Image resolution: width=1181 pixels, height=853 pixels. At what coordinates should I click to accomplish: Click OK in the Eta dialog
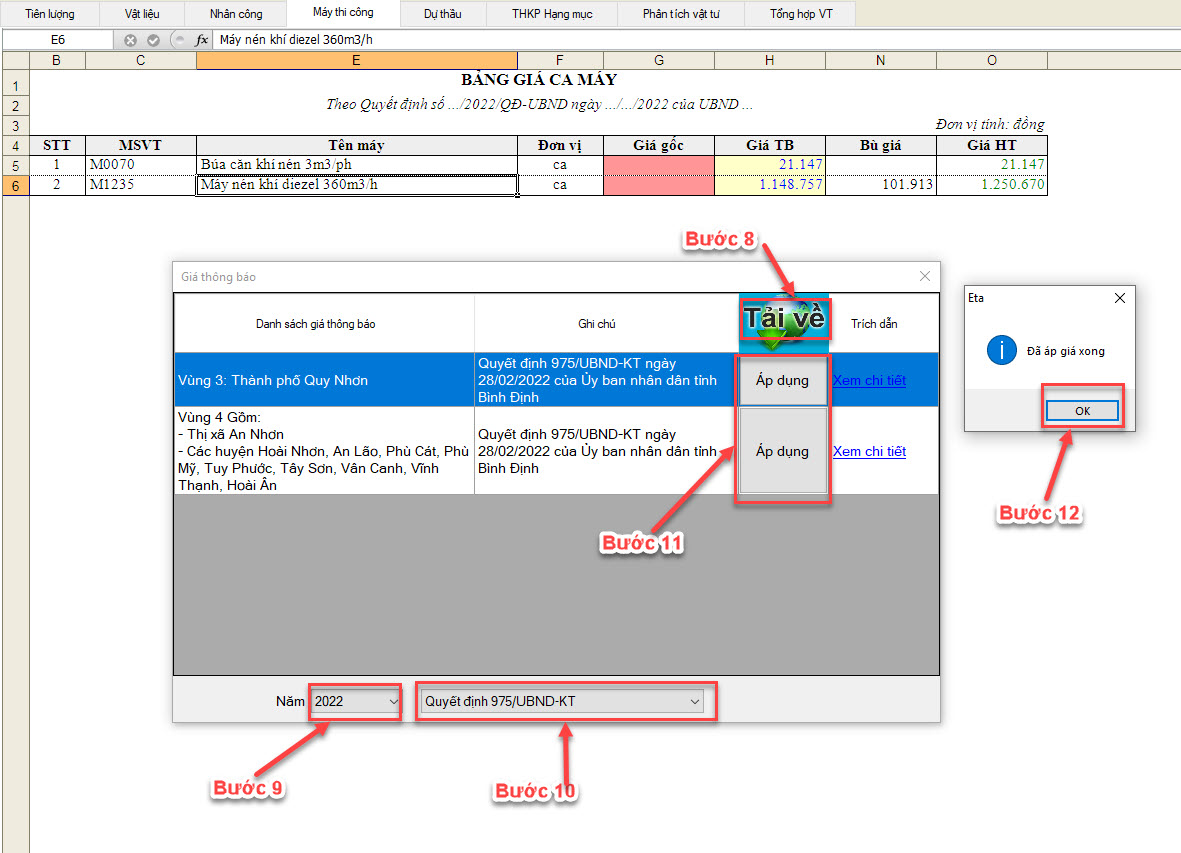point(1082,411)
